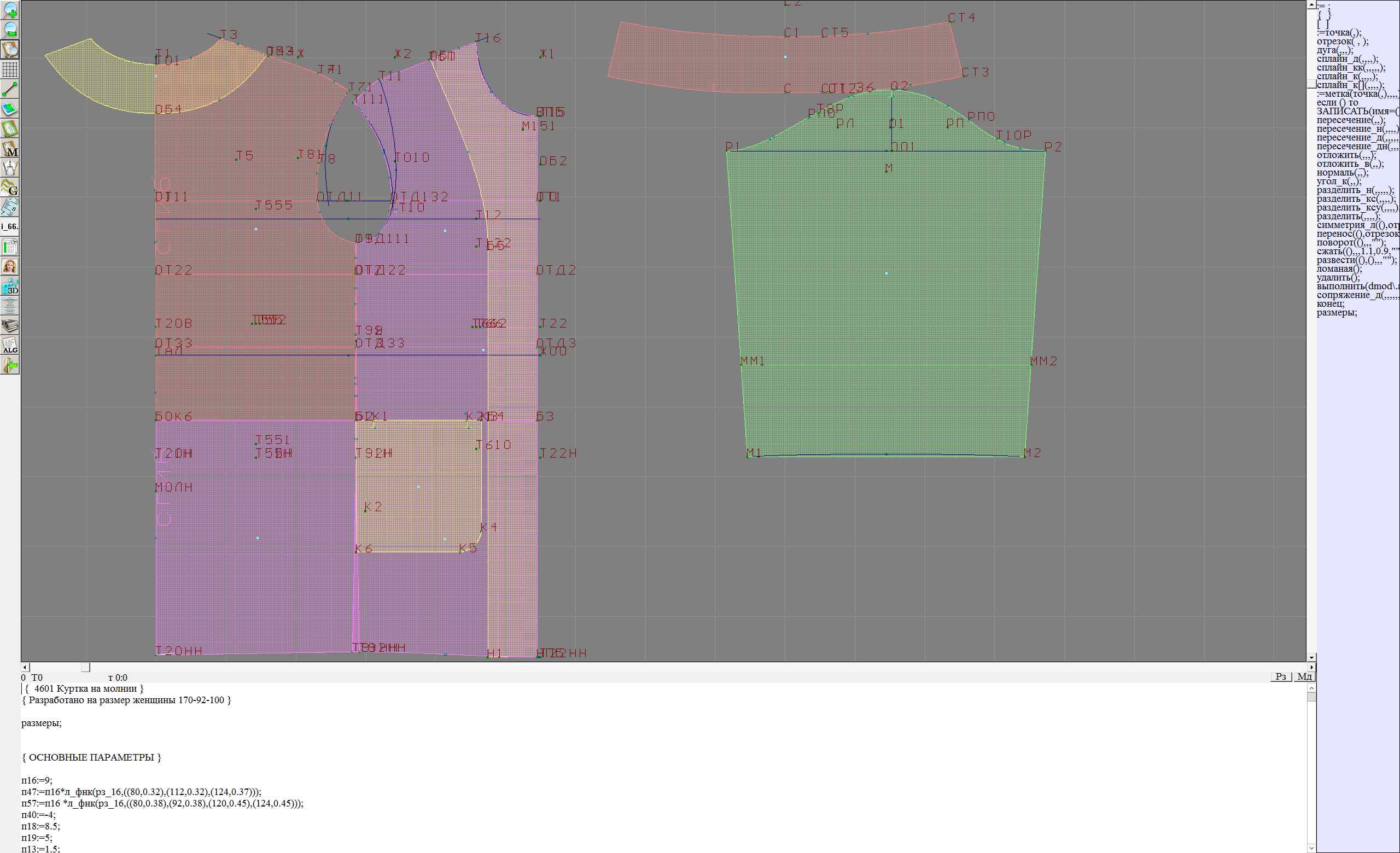Select the line segment measuring tool
Viewport: 1400px width, 853px height.
point(10,89)
